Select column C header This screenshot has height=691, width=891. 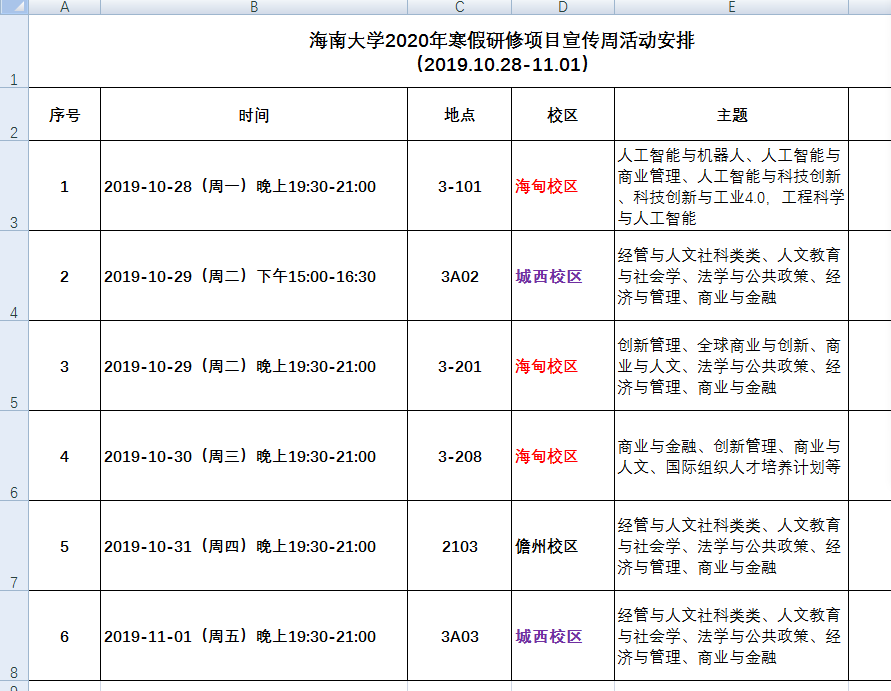coord(460,7)
